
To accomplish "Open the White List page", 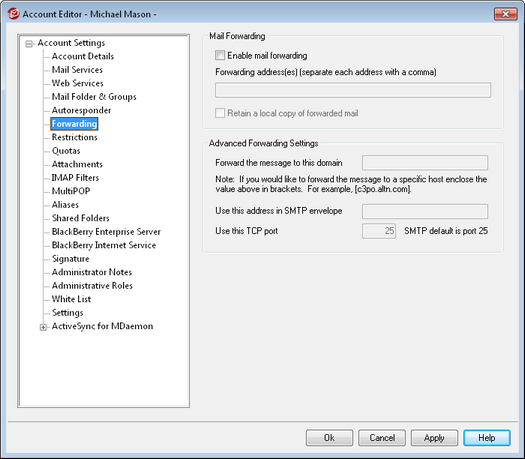I will tap(71, 299).
